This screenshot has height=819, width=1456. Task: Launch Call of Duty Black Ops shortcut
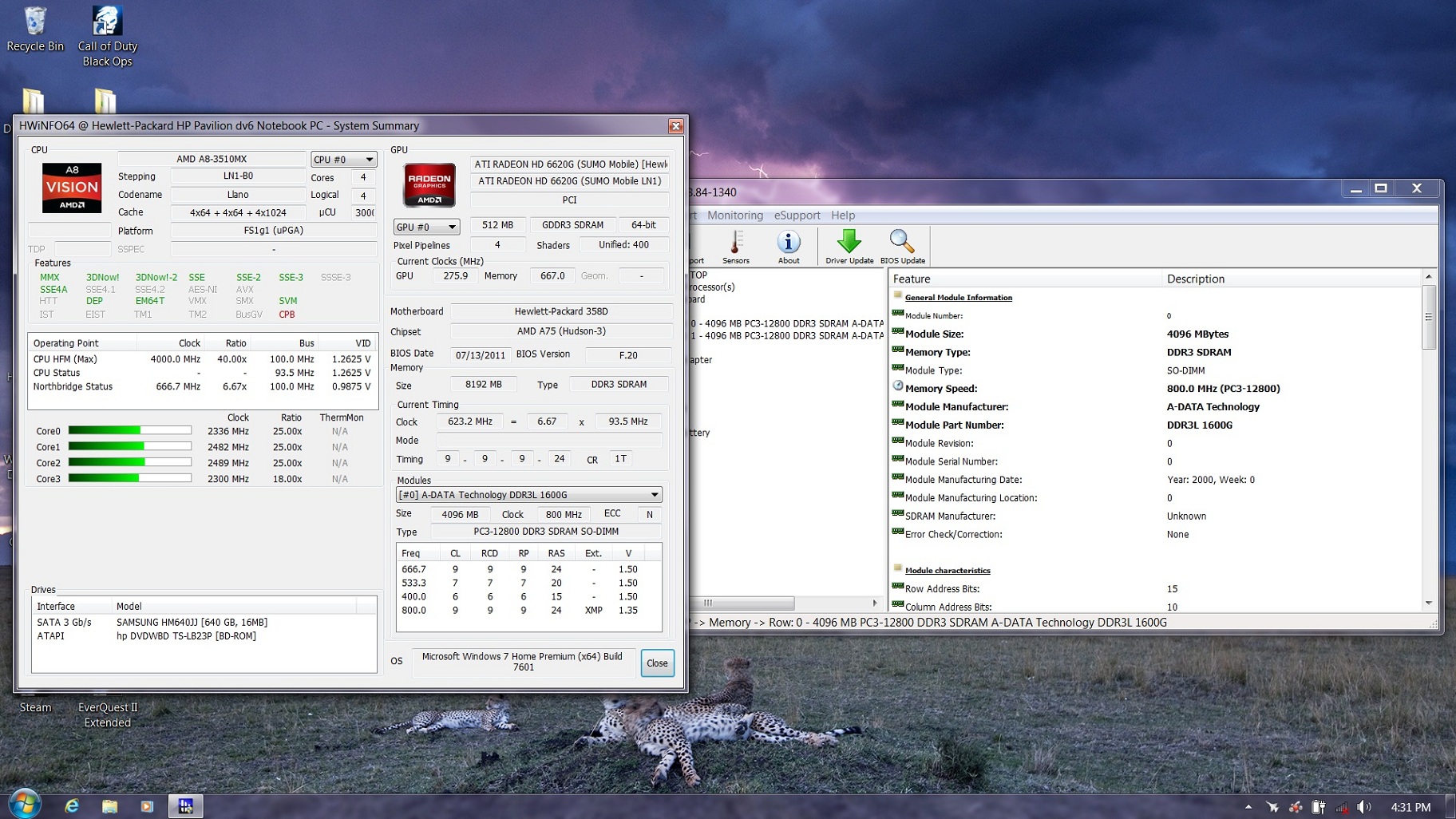point(107,37)
